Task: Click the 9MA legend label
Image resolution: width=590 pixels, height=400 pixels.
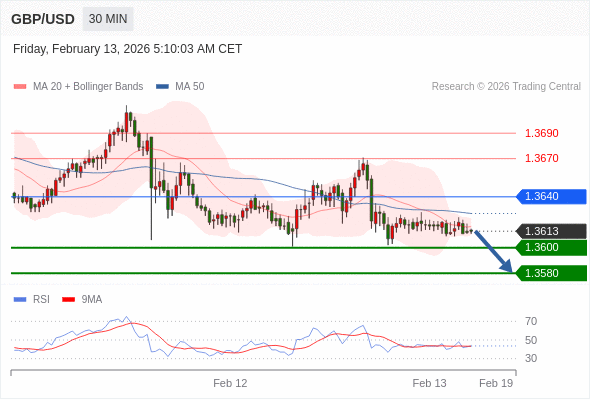Action: tap(92, 300)
